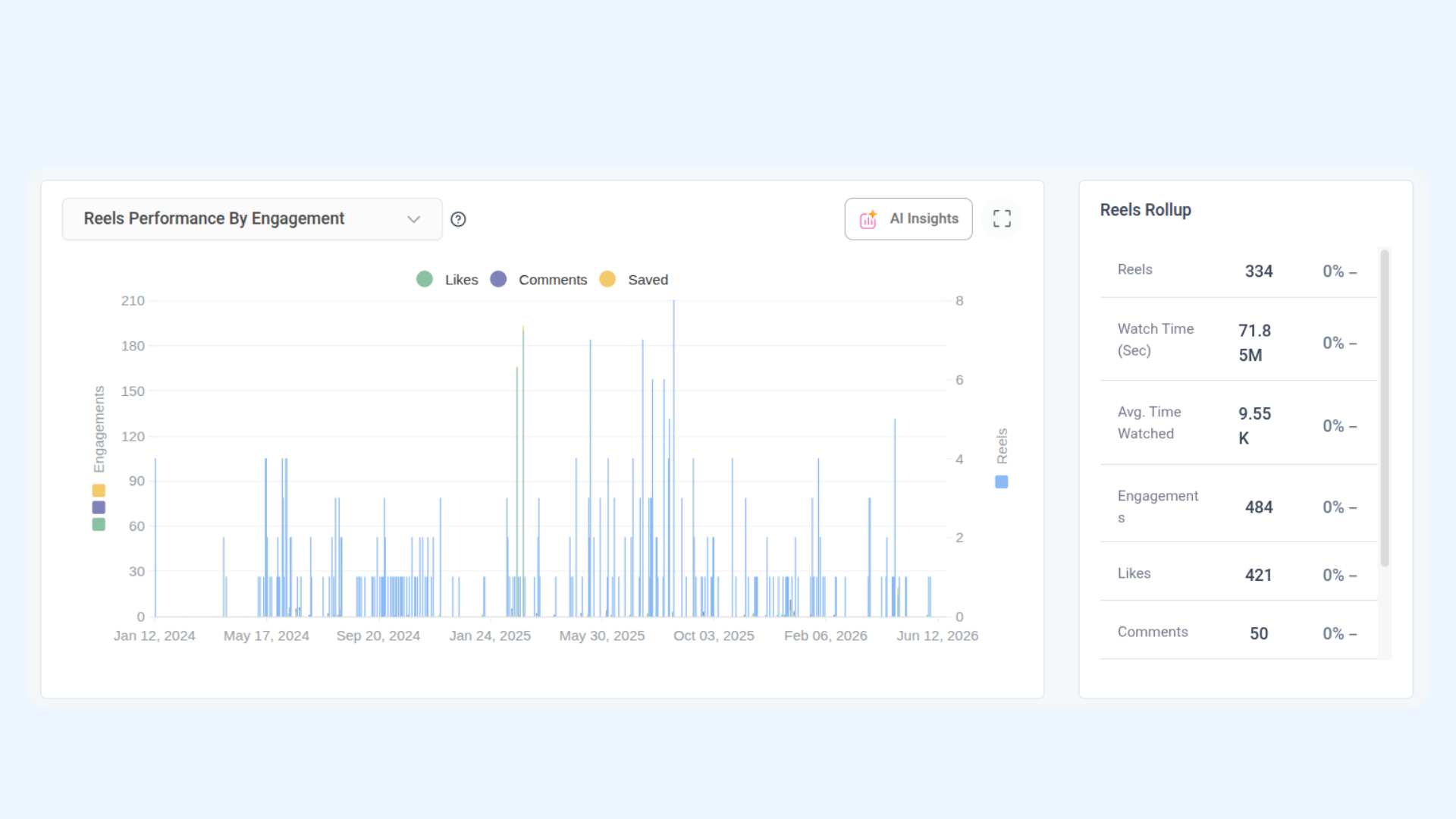The image size is (1456, 819).
Task: Expand chart to fullscreen
Action: pos(1002,219)
